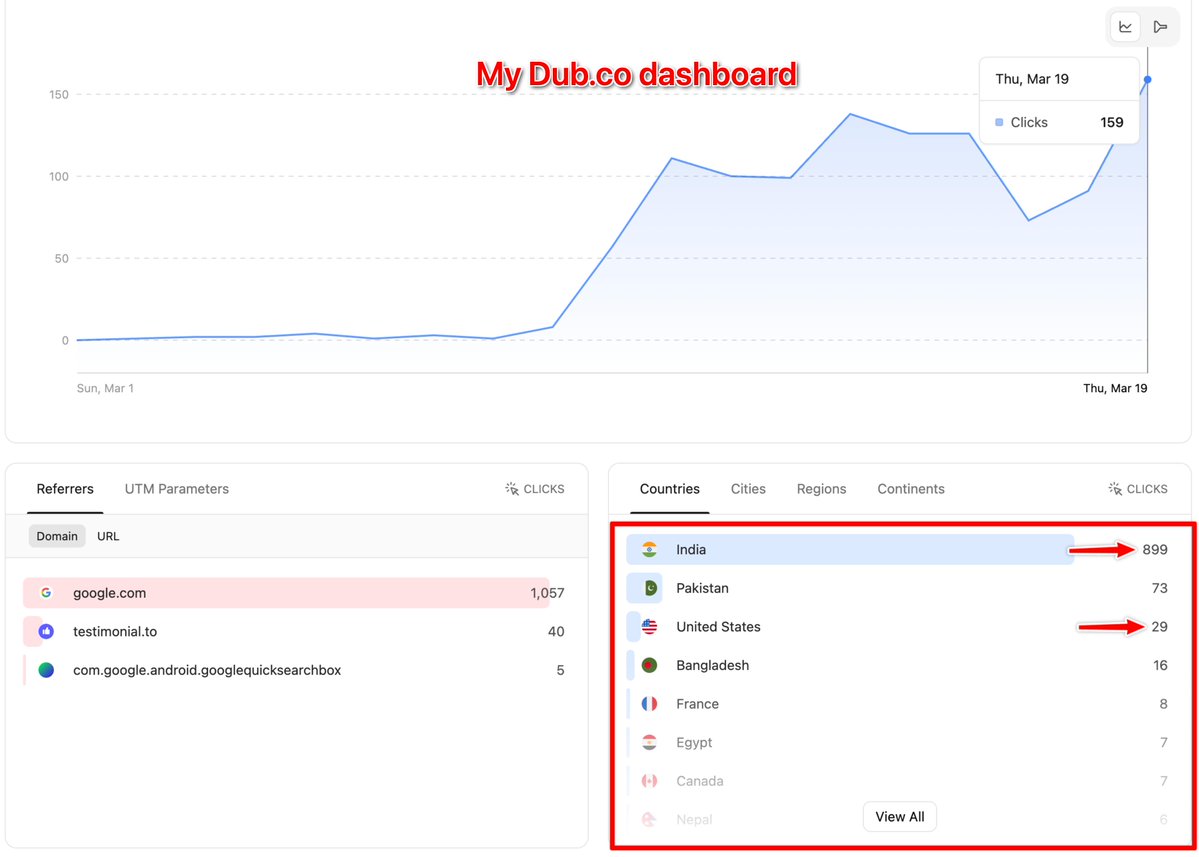Image resolution: width=1199 pixels, height=857 pixels.
Task: Select the Canada country row
Action: pos(898,781)
